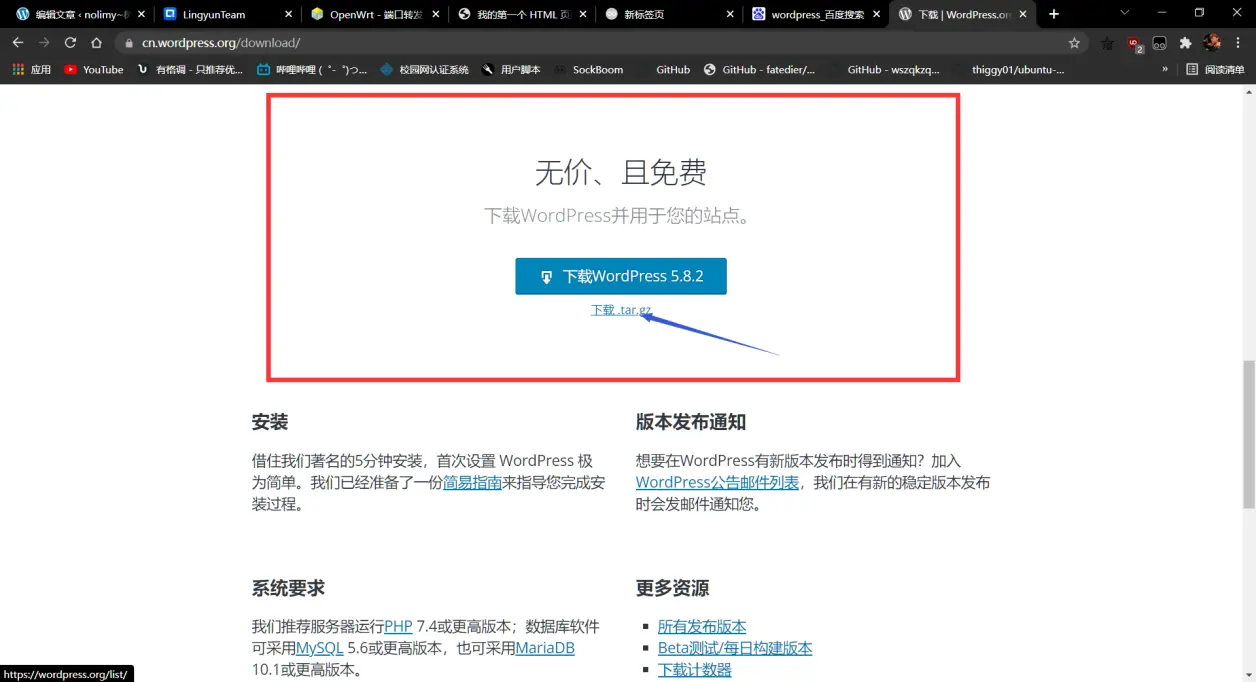Open the profile avatar menu
This screenshot has width=1256, height=682.
(1212, 43)
